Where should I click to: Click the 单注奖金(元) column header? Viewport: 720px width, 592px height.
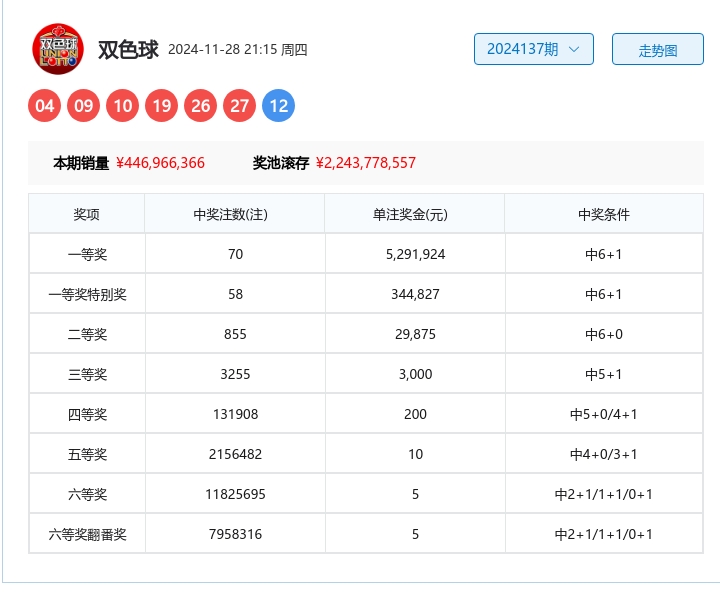coord(410,214)
